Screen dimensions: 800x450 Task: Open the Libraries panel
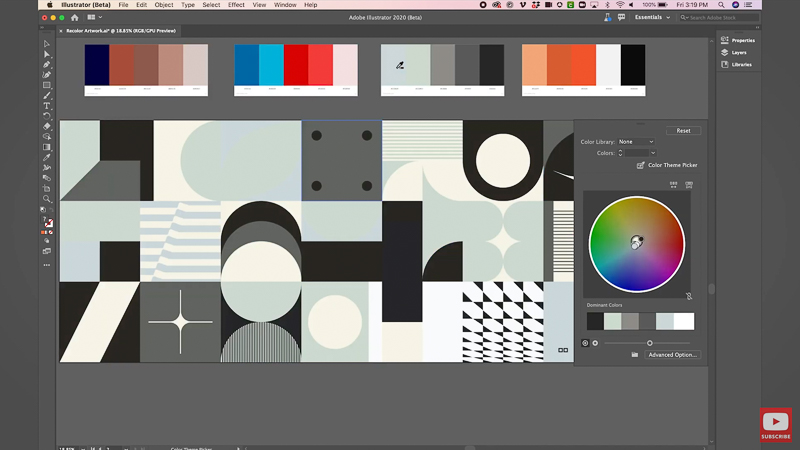click(x=740, y=64)
